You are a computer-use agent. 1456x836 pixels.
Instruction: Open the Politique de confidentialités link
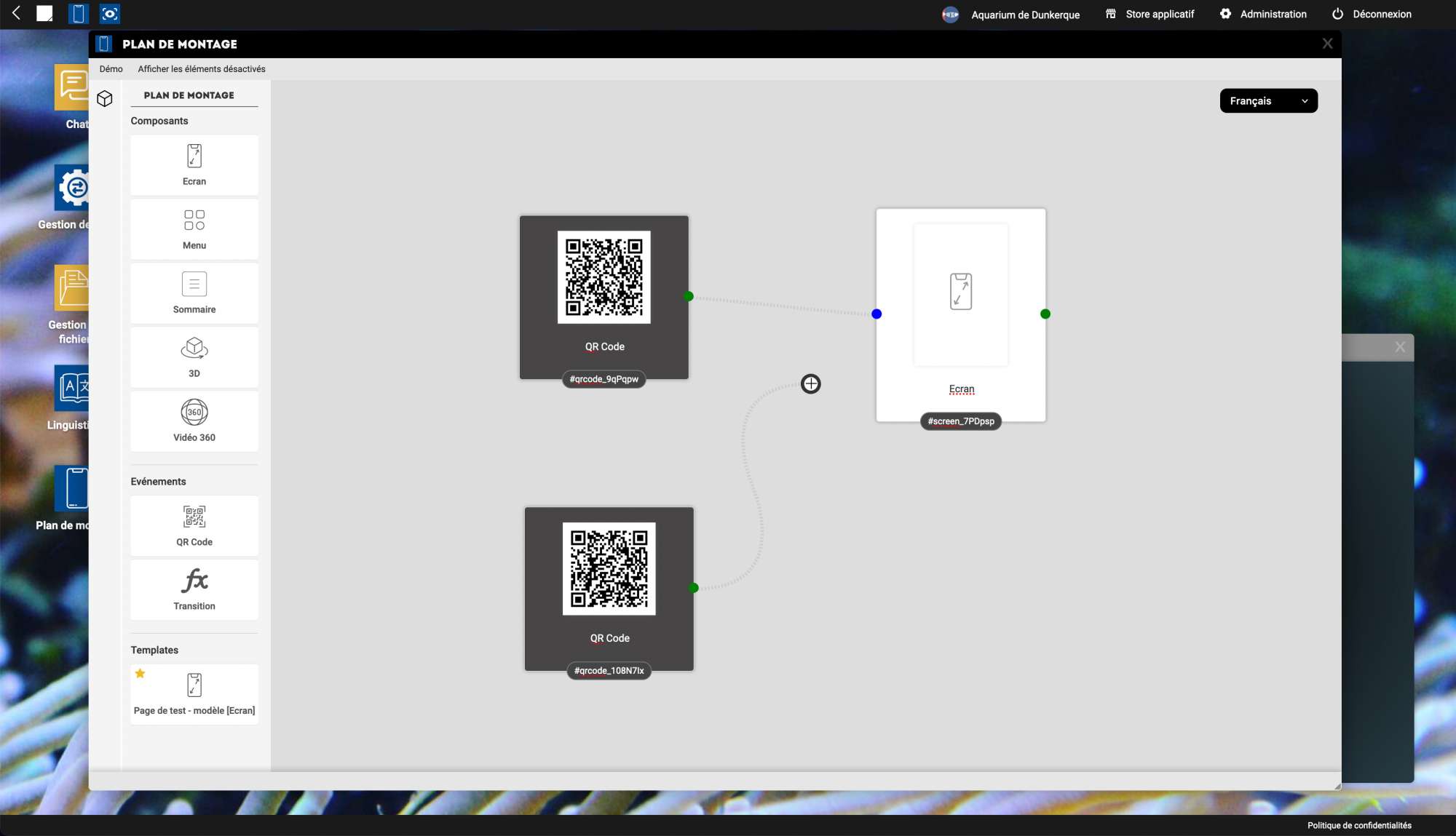(x=1358, y=825)
